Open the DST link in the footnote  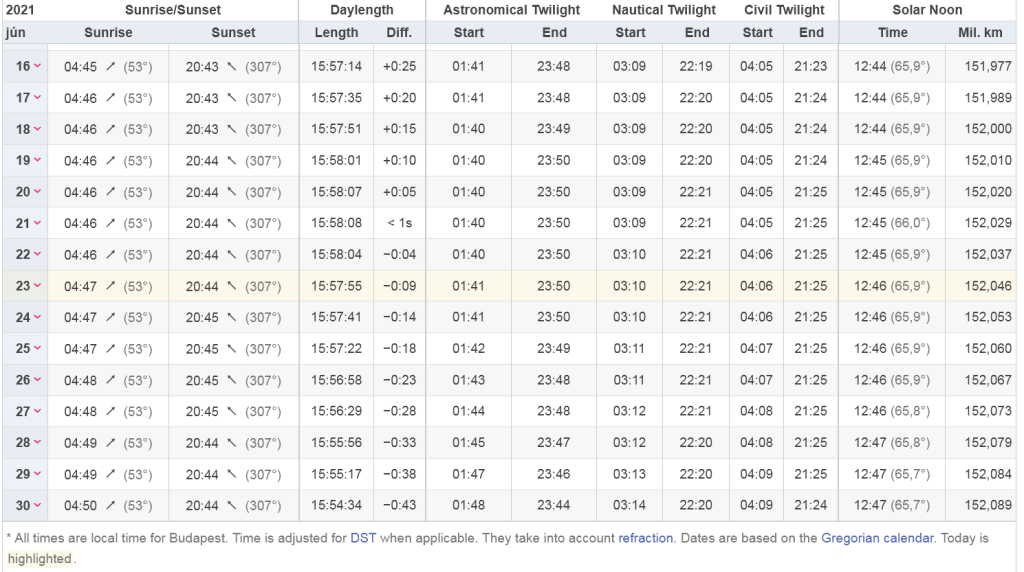tap(363, 538)
